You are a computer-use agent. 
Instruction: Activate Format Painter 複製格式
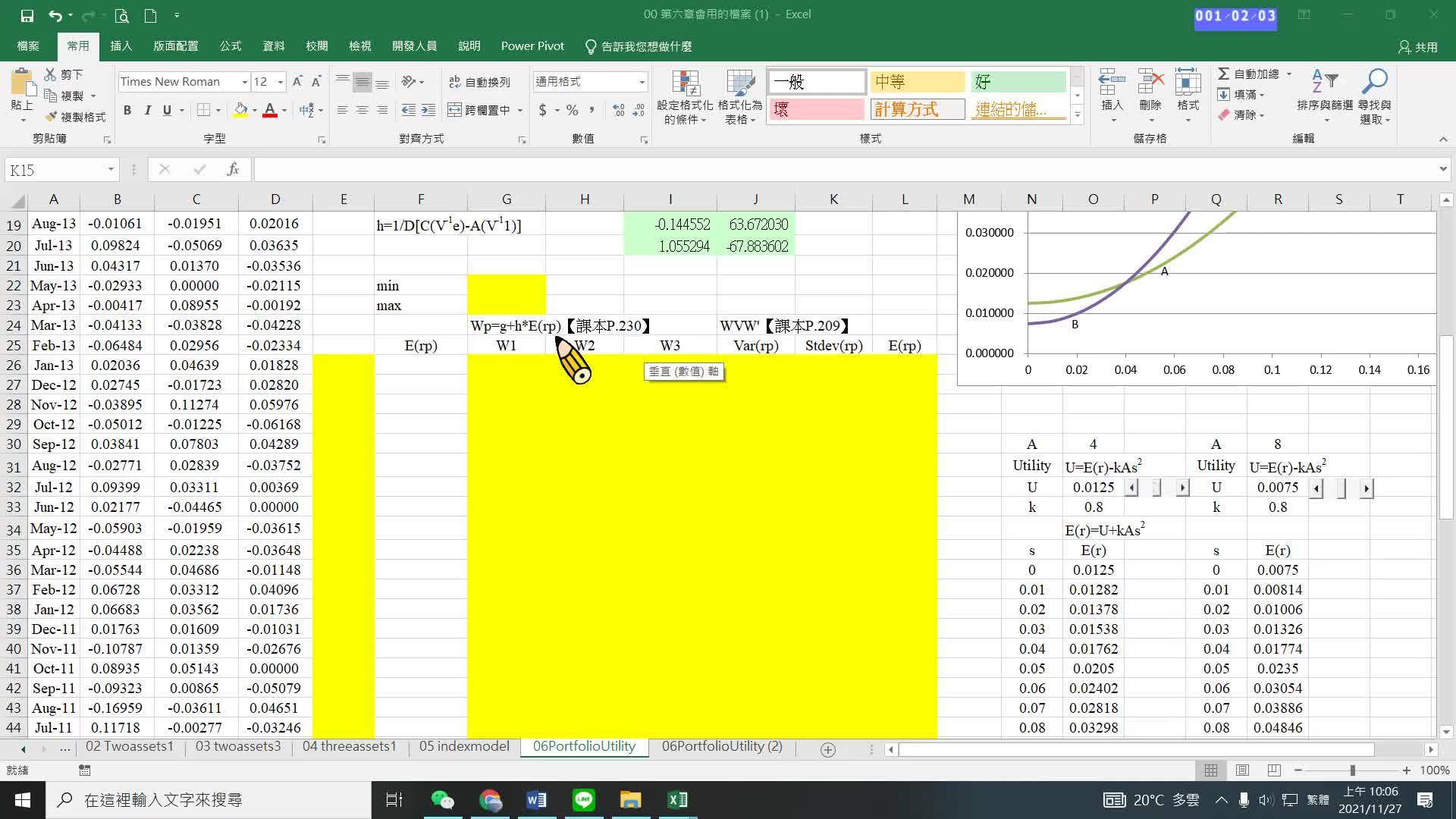point(75,117)
